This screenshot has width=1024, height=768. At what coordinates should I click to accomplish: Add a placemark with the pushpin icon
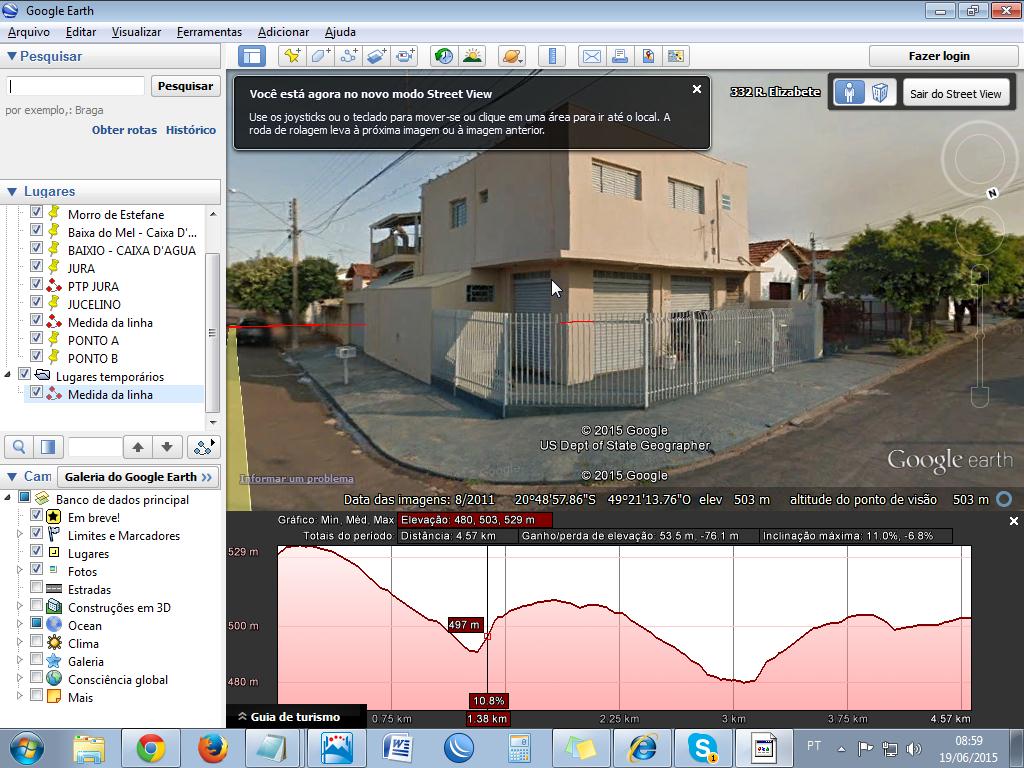point(291,56)
